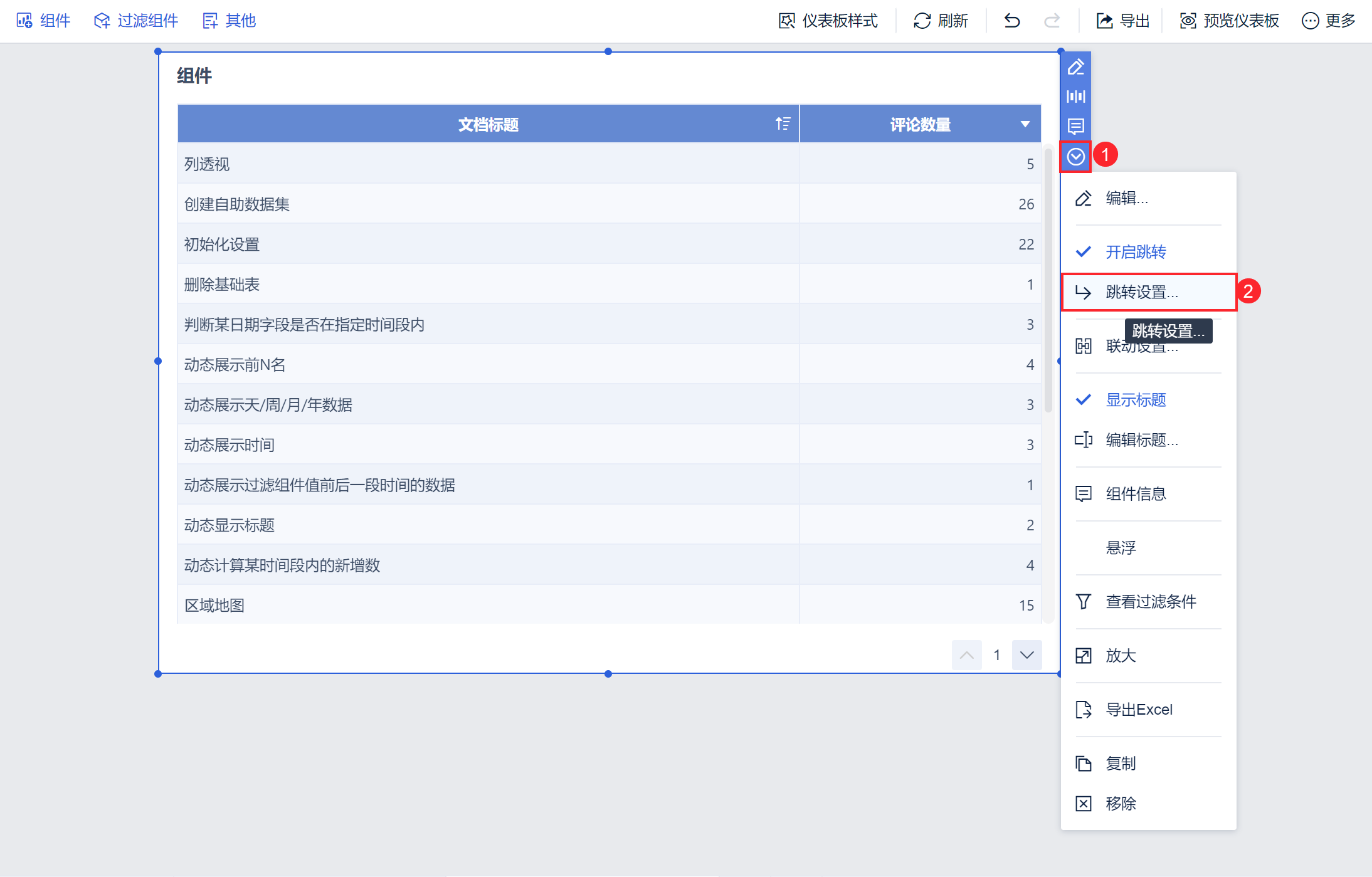Click the undo arrow icon
The width and height of the screenshot is (1372, 877).
click(x=1011, y=21)
